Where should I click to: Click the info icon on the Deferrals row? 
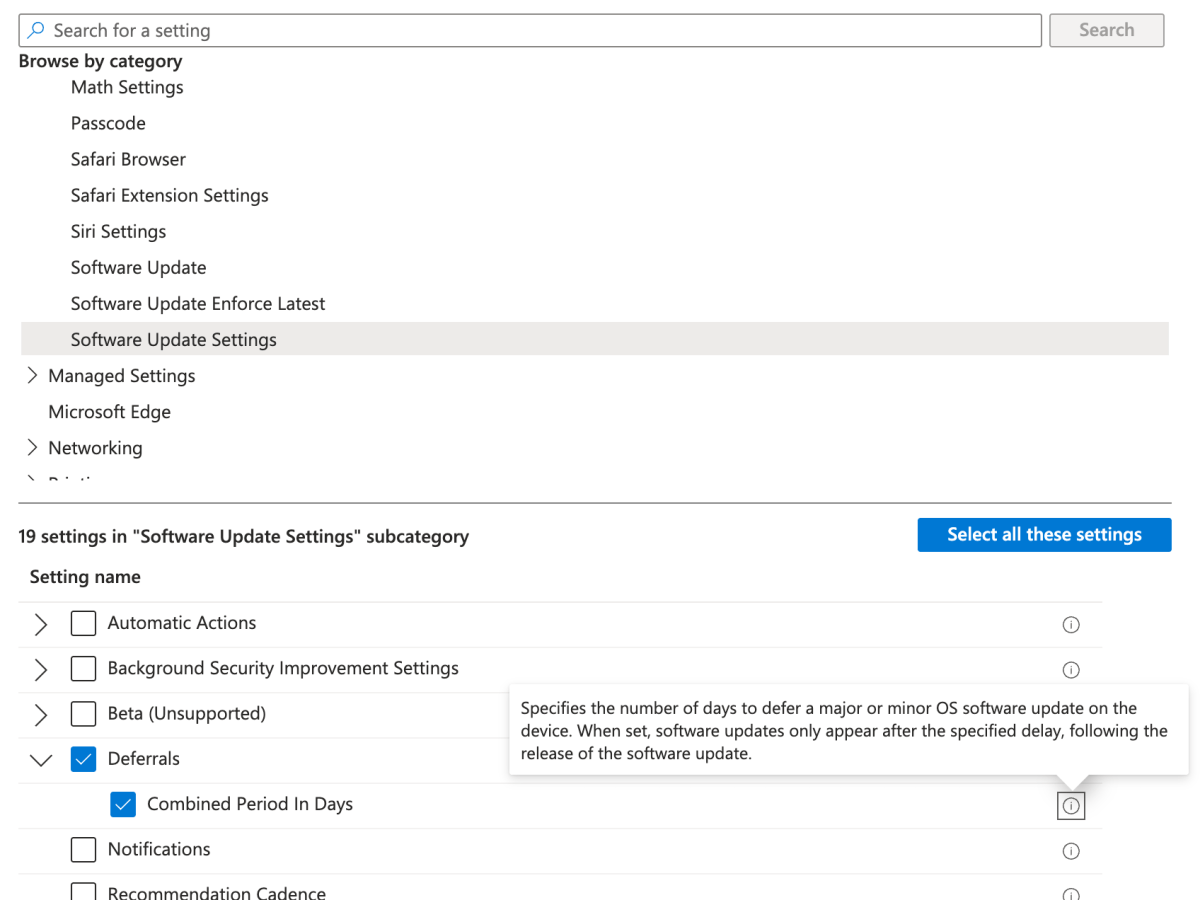click(x=1071, y=759)
